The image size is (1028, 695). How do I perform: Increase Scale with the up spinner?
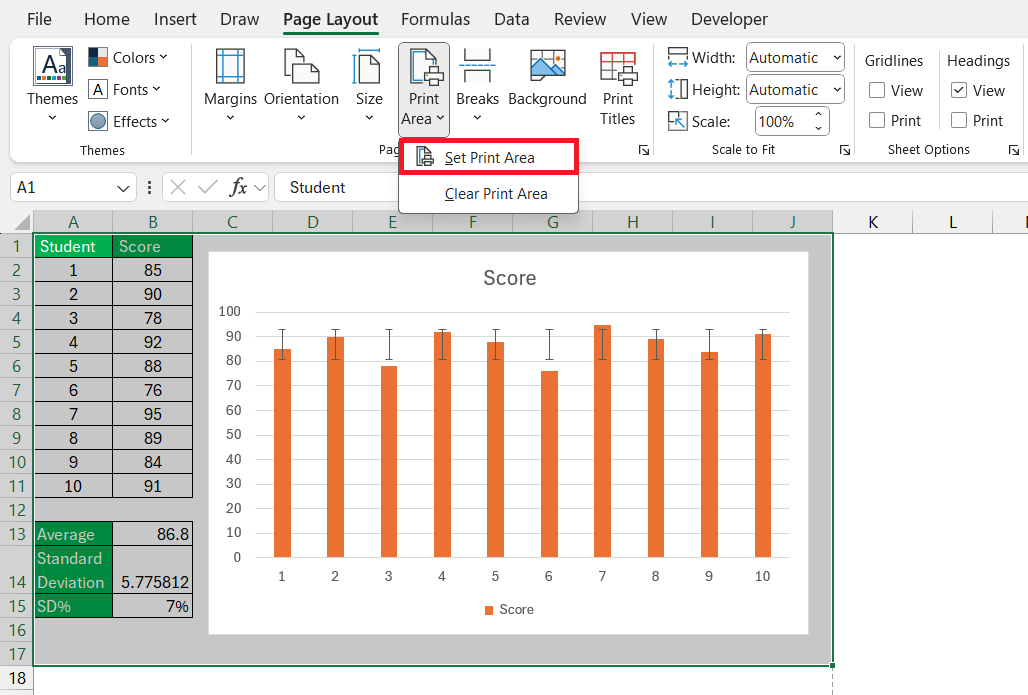pos(819,115)
